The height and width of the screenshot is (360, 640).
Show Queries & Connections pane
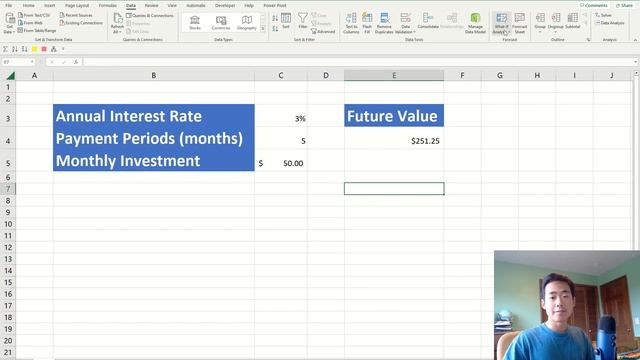(150, 16)
